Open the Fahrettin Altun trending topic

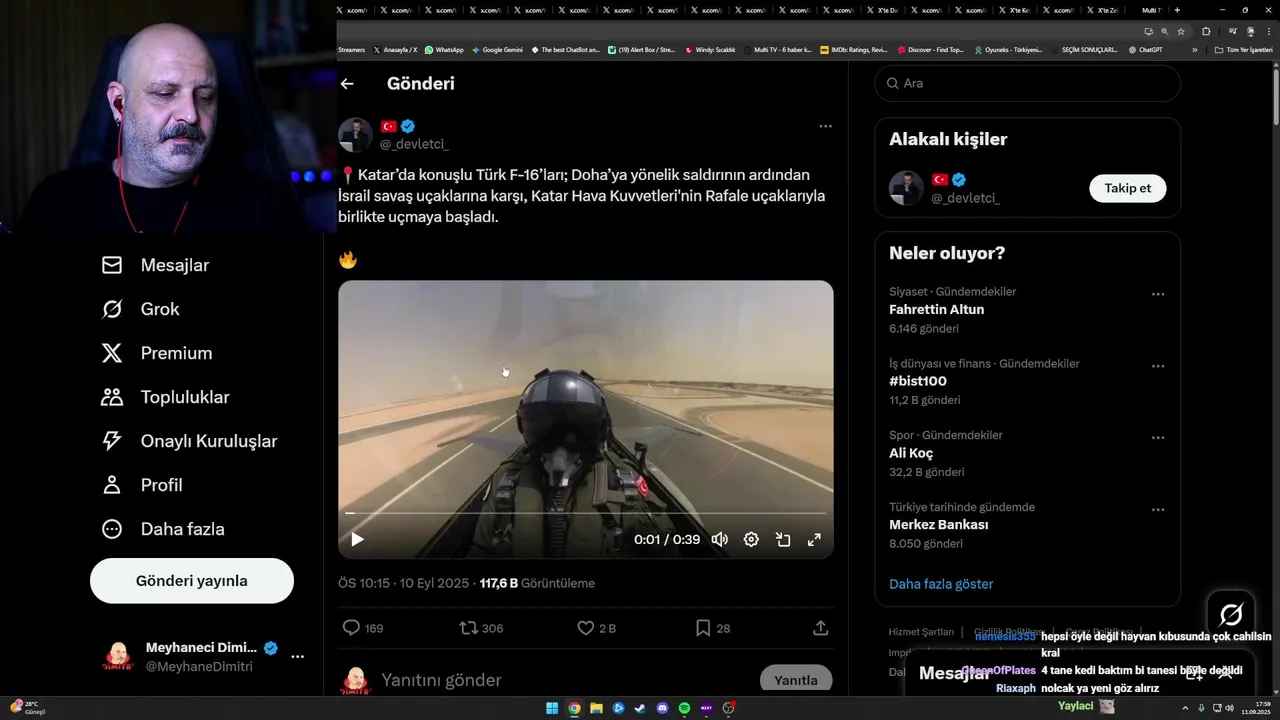[x=936, y=310]
